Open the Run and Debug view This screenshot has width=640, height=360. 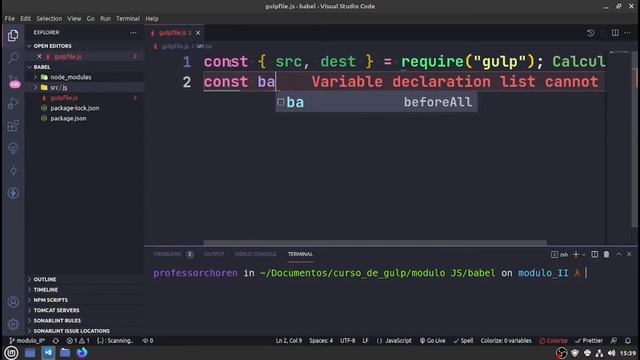[x=13, y=103]
